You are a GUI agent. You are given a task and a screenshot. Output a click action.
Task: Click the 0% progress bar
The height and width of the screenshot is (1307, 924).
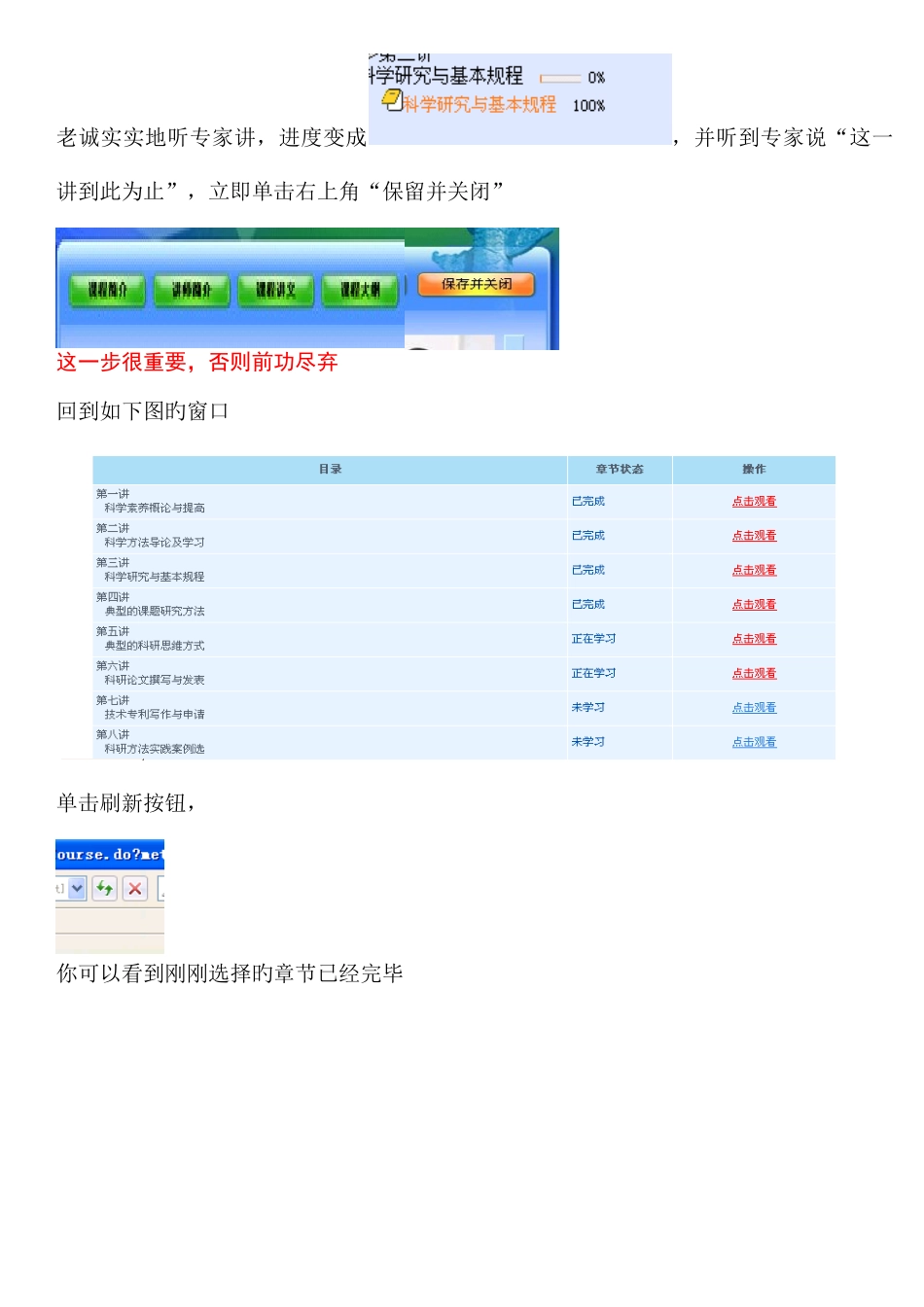click(560, 78)
